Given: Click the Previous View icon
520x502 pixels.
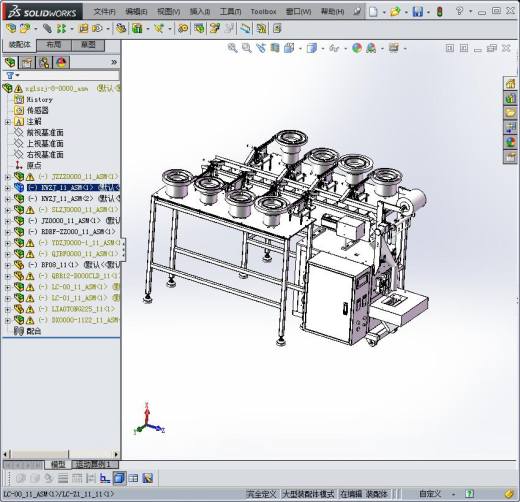Looking at the screenshot, I should coord(261,48).
